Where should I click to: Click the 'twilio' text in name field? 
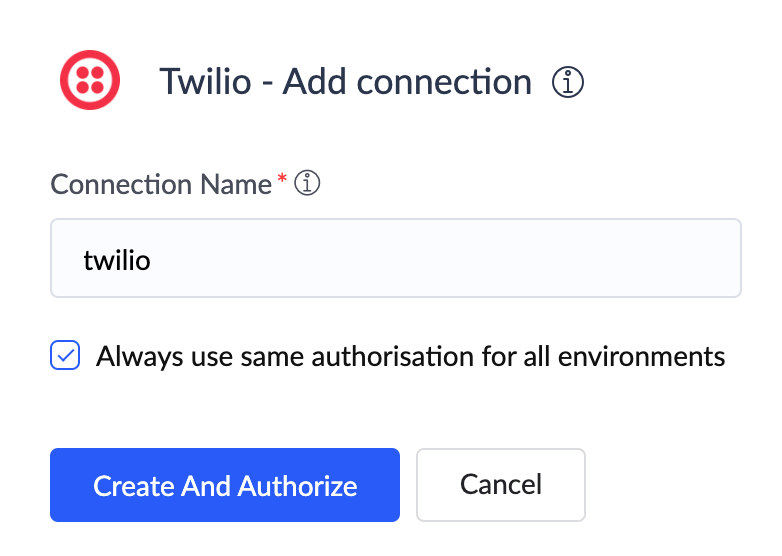(x=117, y=260)
